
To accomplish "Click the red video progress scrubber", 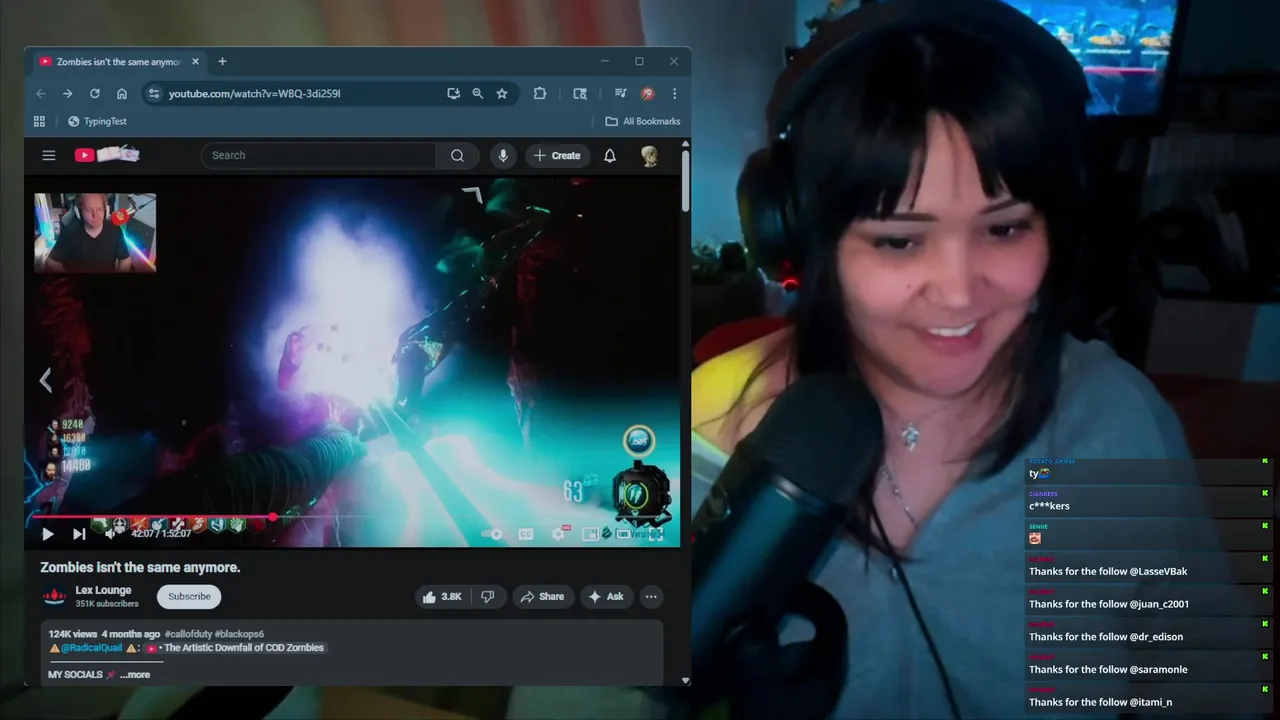I will (272, 517).
